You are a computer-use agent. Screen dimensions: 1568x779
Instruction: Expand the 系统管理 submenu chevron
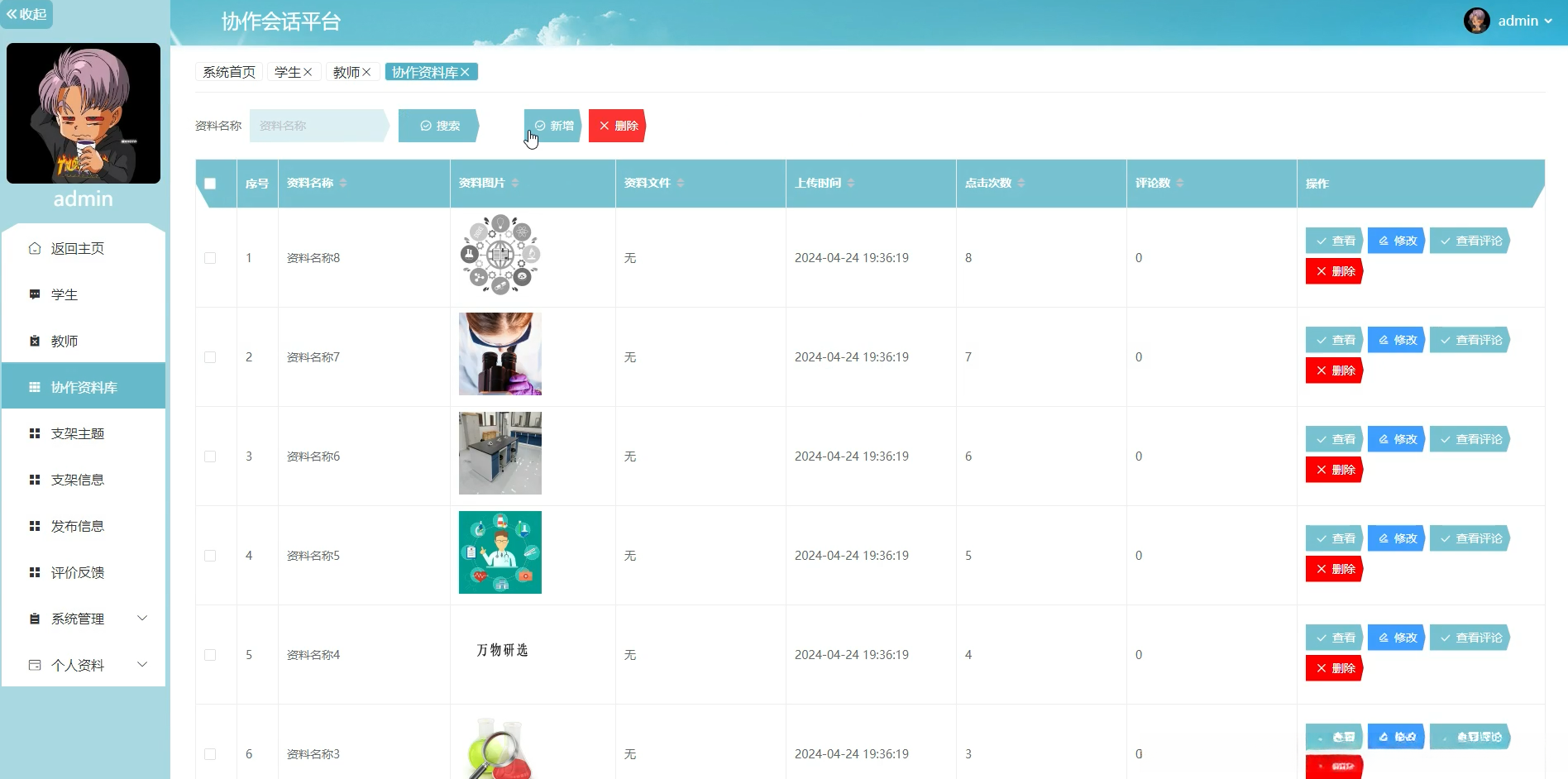142,619
